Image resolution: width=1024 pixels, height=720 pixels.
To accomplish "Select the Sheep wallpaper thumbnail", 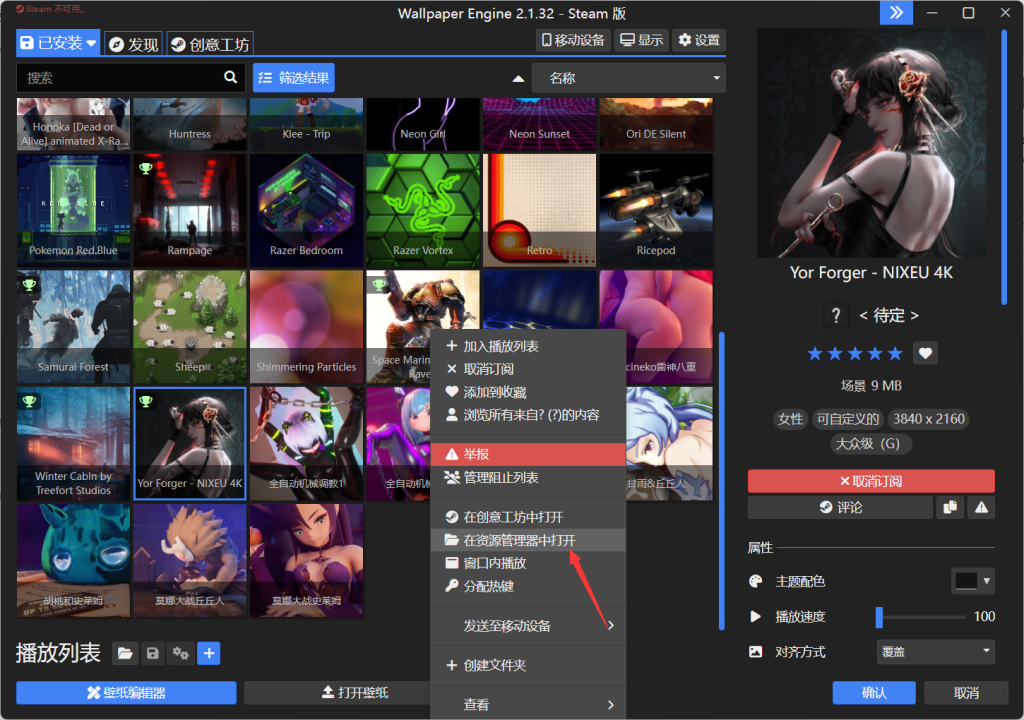I will pos(189,327).
